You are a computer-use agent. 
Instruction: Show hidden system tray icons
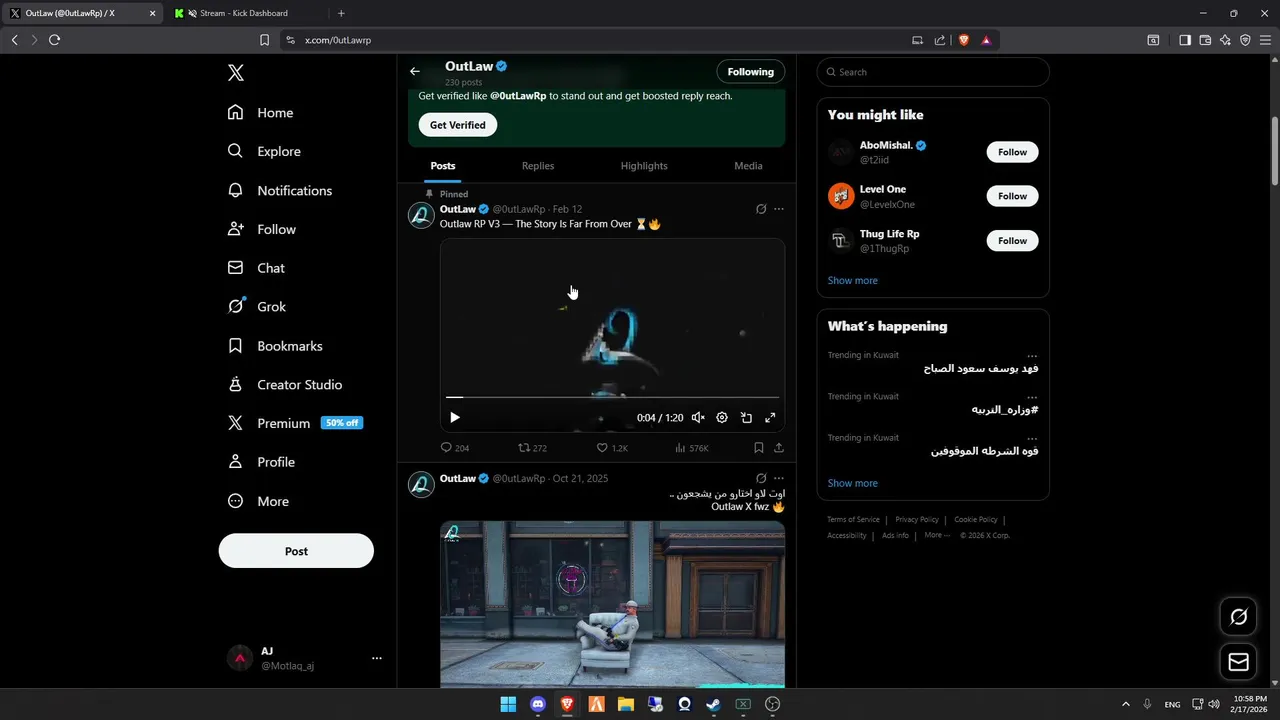click(1125, 704)
